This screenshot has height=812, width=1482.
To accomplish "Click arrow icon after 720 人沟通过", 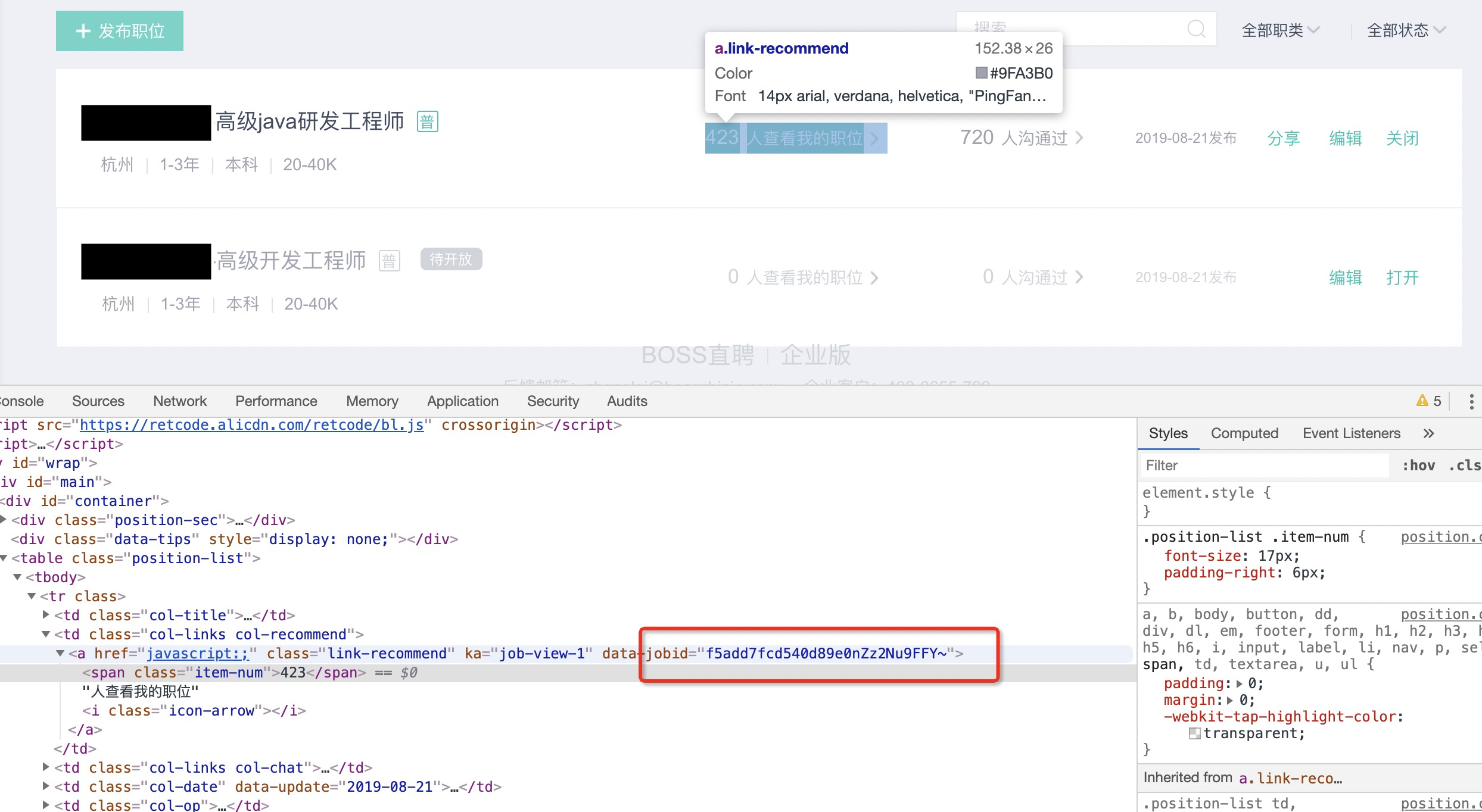I will (x=1079, y=138).
